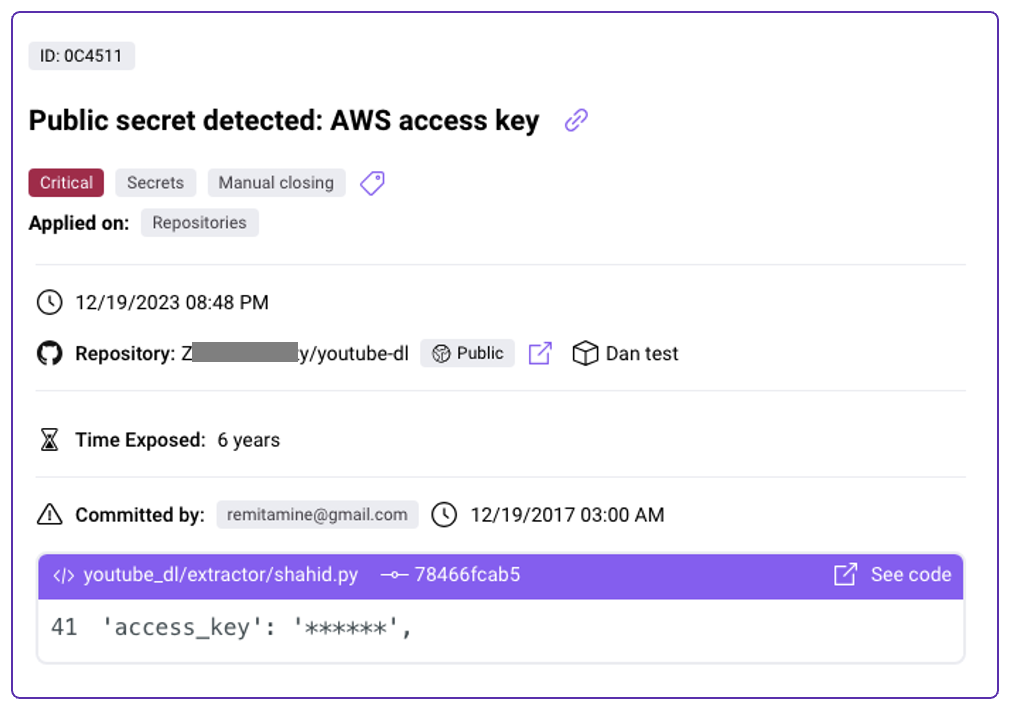Click commit 78466fcab5 hash
This screenshot has width=1012, height=710.
(467, 575)
